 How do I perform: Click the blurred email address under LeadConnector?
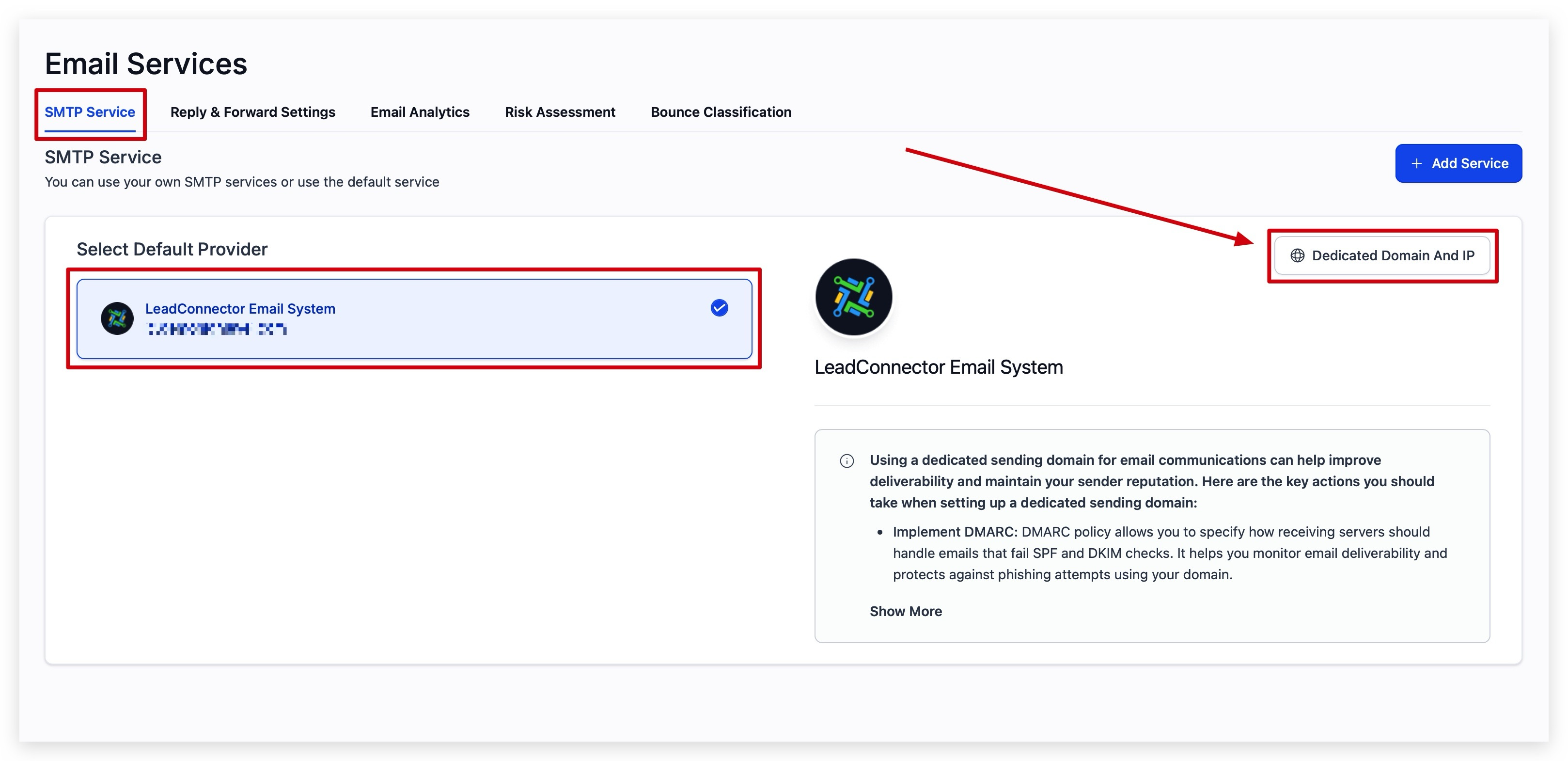[x=216, y=329]
